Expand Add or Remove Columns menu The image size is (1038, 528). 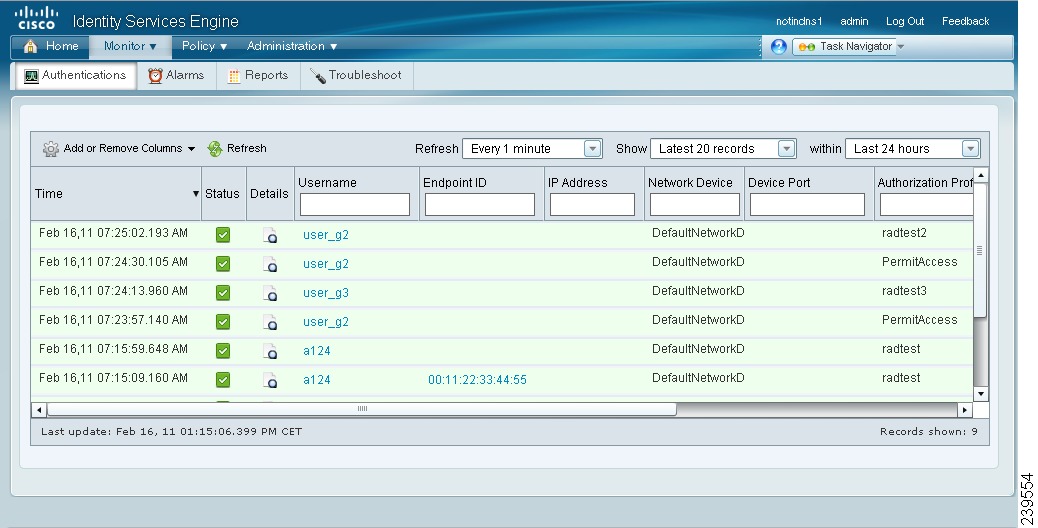tap(191, 149)
